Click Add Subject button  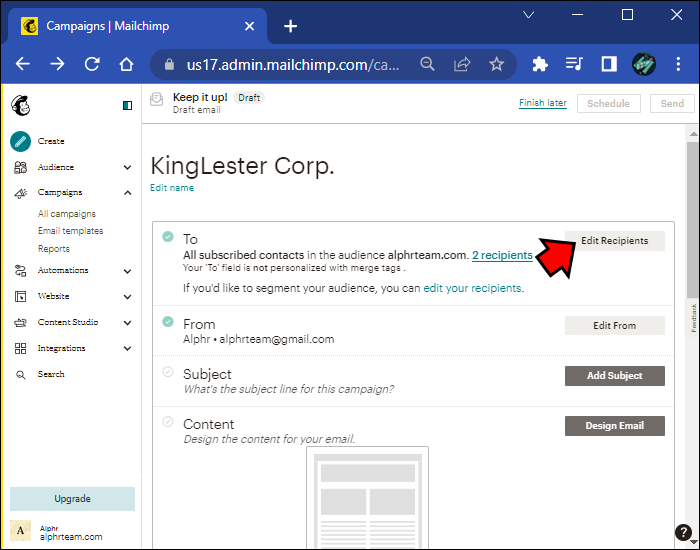click(614, 376)
